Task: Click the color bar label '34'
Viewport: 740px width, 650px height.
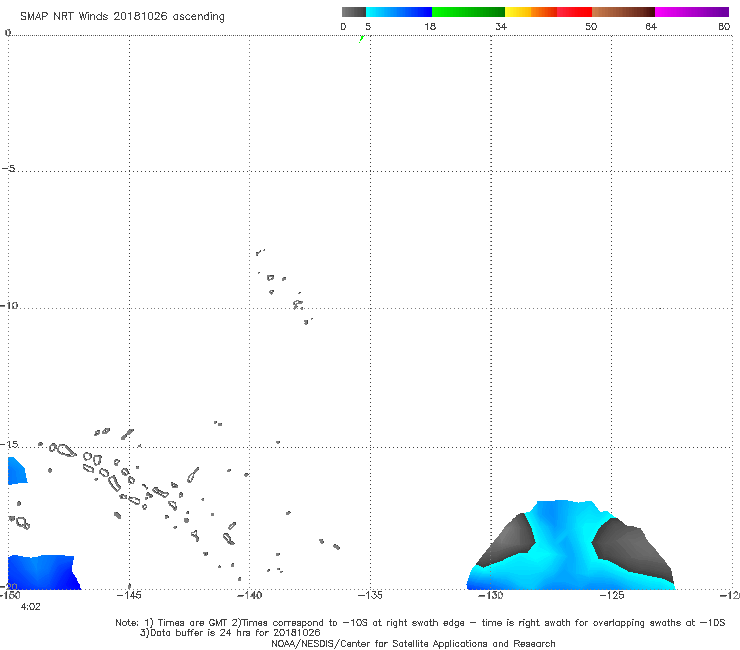Action: point(501,27)
